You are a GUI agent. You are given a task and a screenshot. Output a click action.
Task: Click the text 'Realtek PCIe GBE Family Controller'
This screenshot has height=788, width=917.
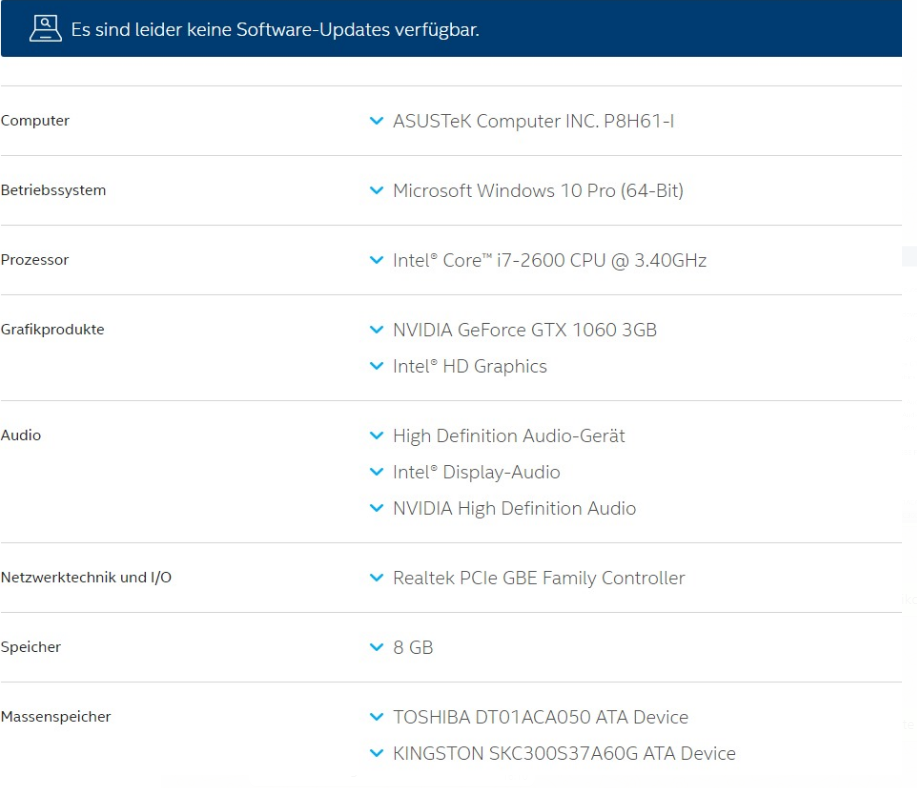[x=539, y=578]
